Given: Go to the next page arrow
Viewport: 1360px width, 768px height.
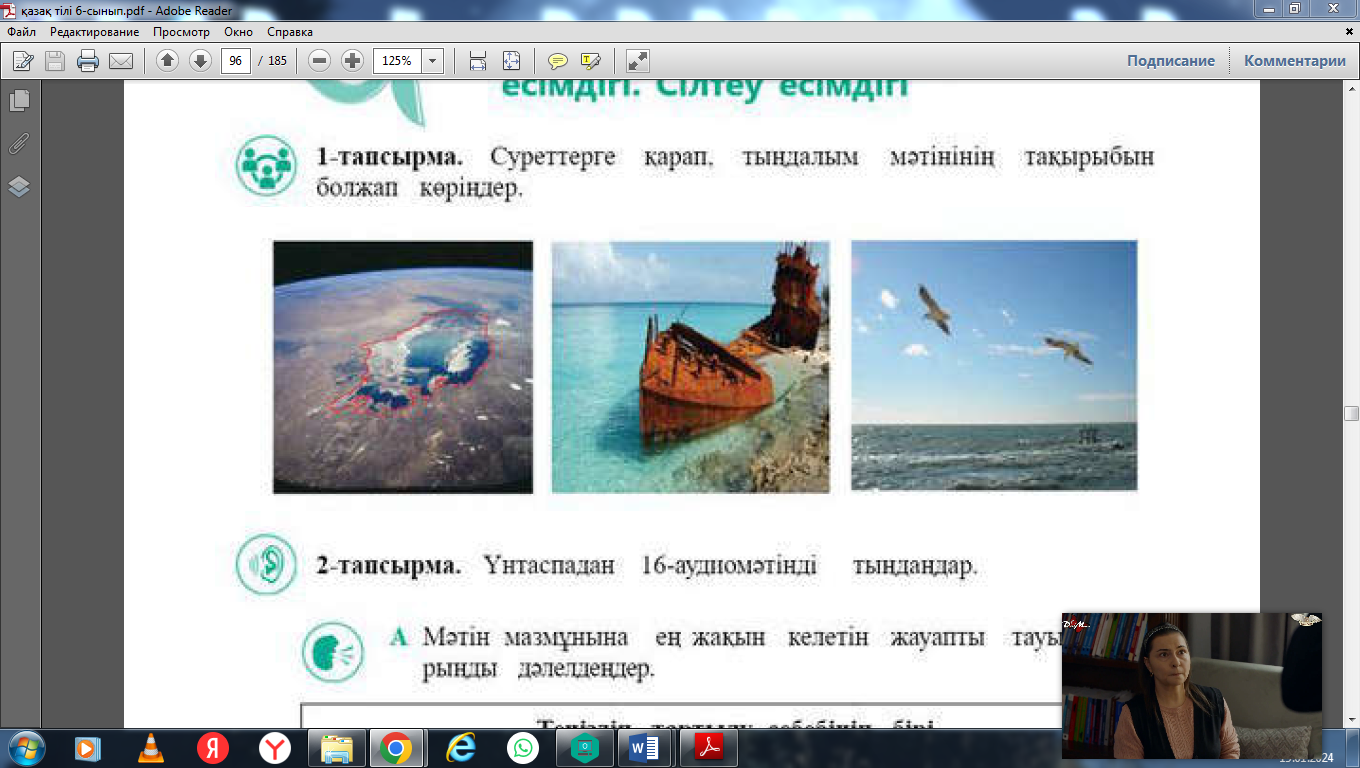Looking at the screenshot, I should coord(200,61).
